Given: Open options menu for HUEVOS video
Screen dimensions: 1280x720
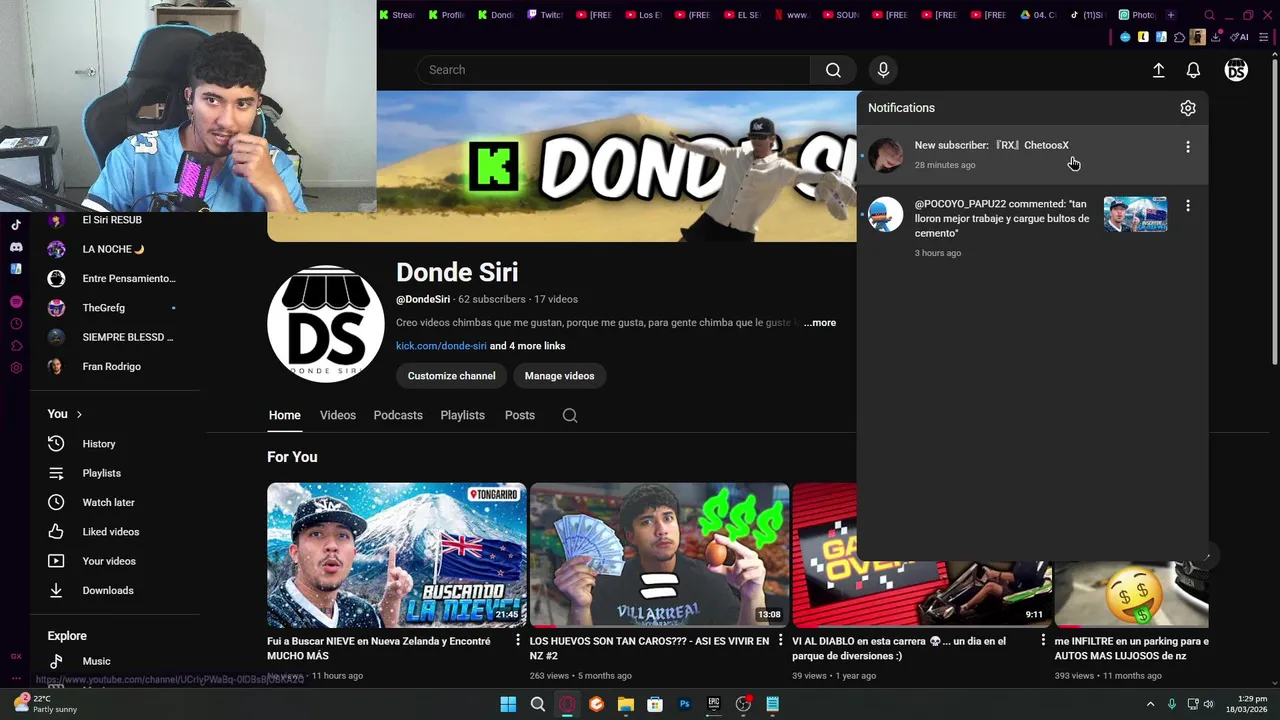Looking at the screenshot, I should [x=780, y=640].
